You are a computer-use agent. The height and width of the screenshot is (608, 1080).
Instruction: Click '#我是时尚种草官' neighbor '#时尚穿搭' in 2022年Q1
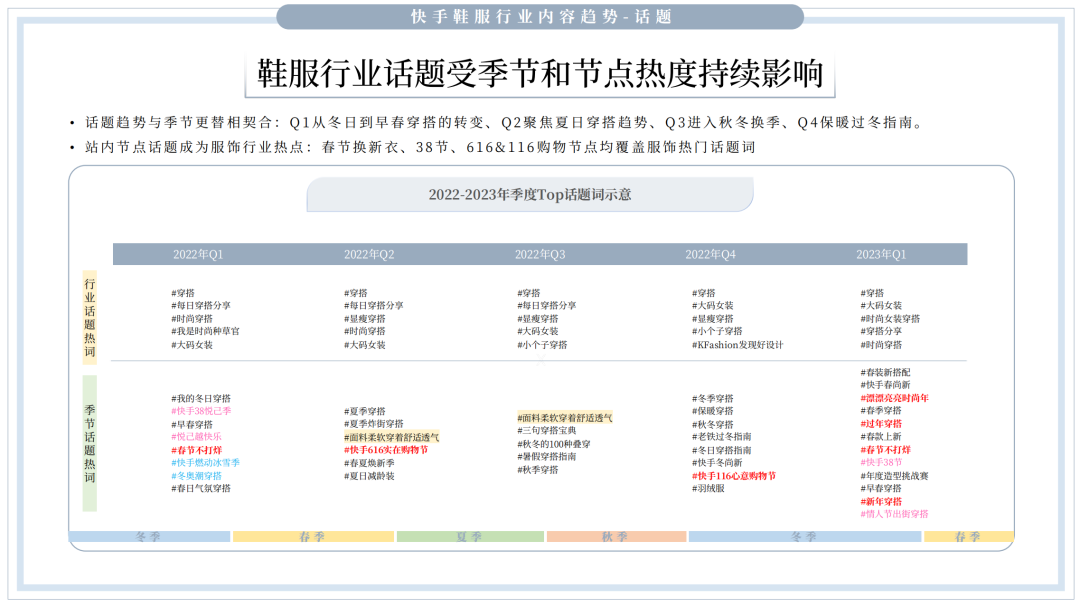point(192,319)
